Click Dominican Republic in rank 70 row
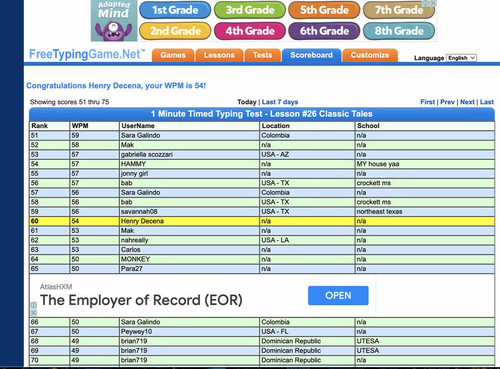The width and height of the screenshot is (500, 369). tap(291, 360)
